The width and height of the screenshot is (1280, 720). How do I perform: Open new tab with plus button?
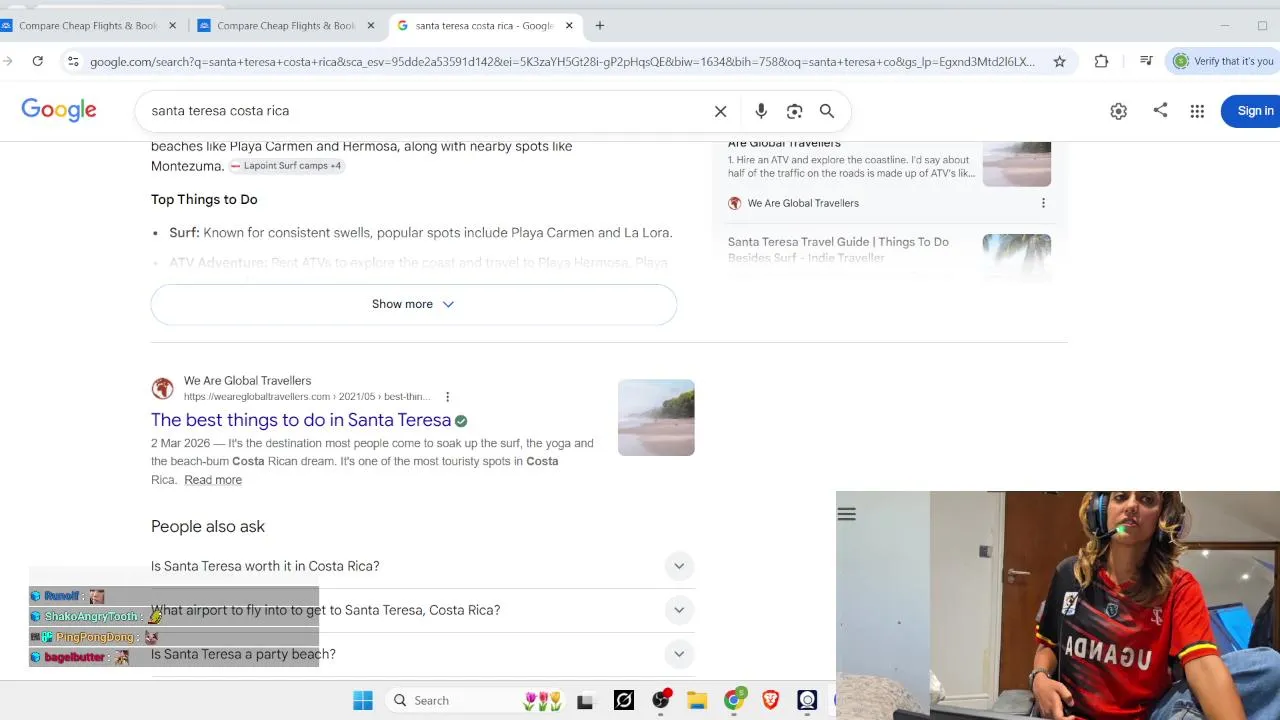click(600, 25)
